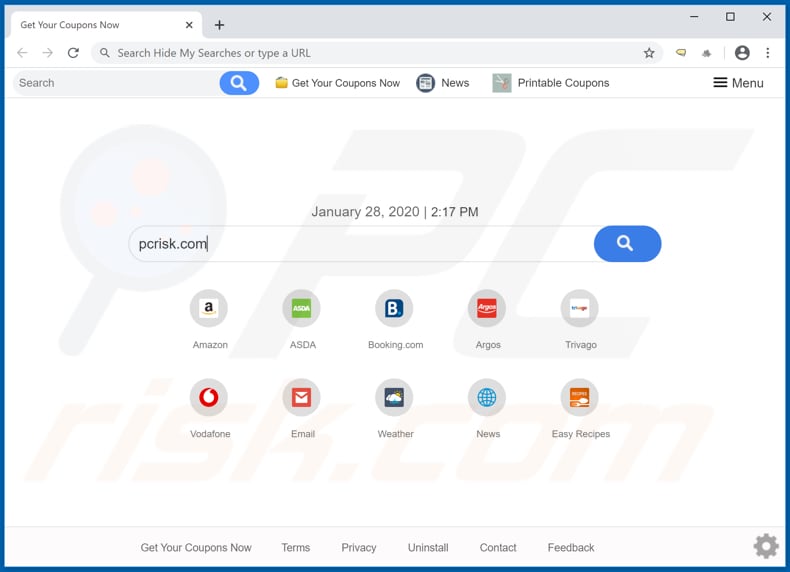Open the Chrome profile avatar icon
The height and width of the screenshot is (572, 790).
click(x=742, y=53)
